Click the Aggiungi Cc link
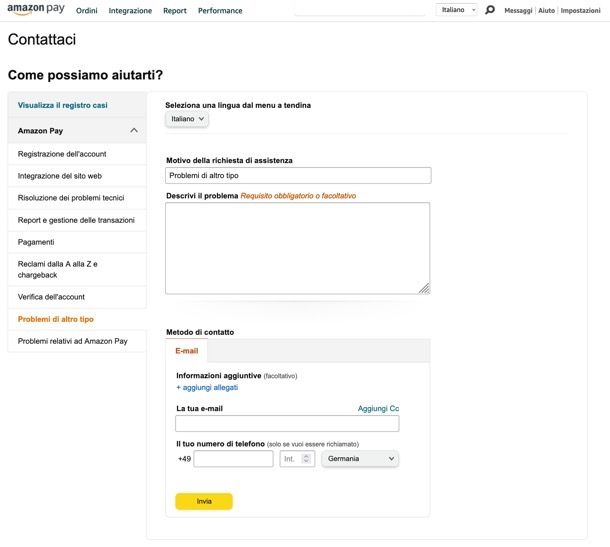This screenshot has width=610, height=547. [378, 408]
